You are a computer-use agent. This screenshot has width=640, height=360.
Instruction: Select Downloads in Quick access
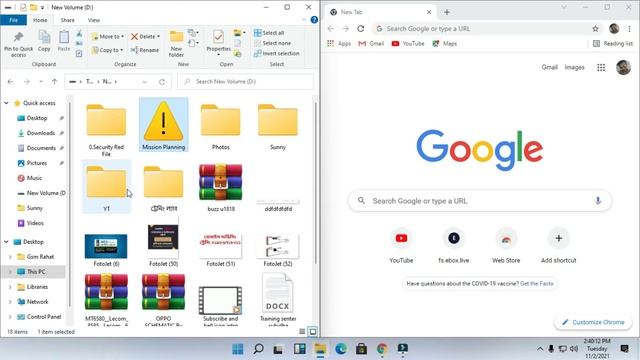click(x=40, y=133)
